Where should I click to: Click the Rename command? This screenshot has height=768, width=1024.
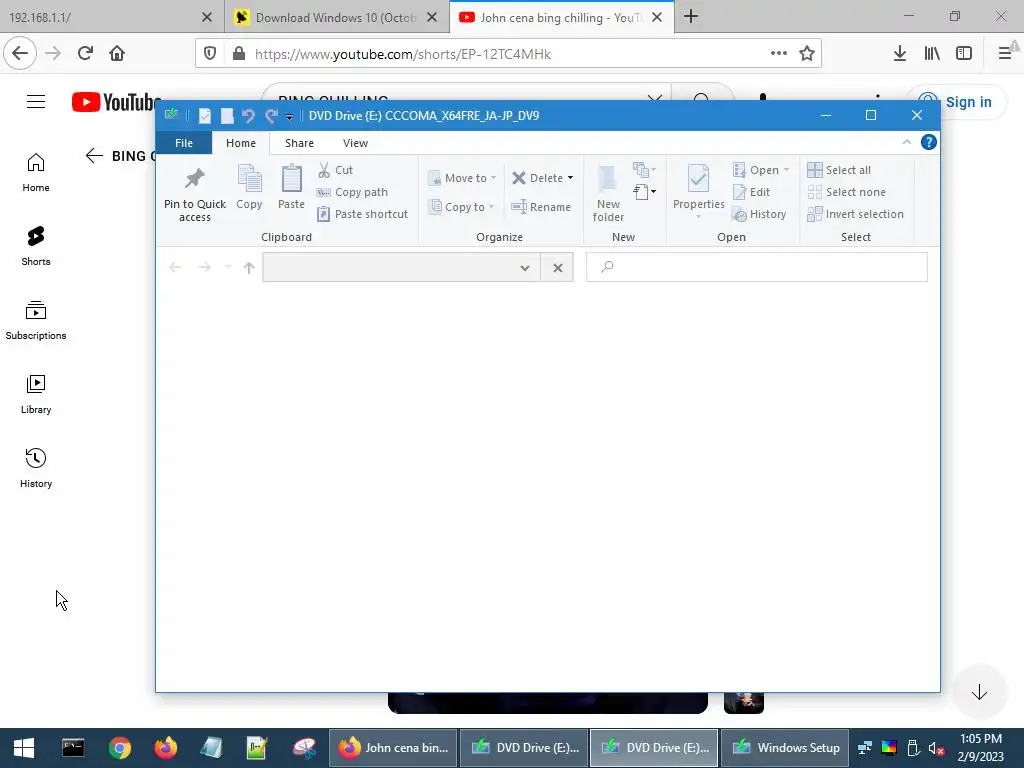pyautogui.click(x=541, y=206)
